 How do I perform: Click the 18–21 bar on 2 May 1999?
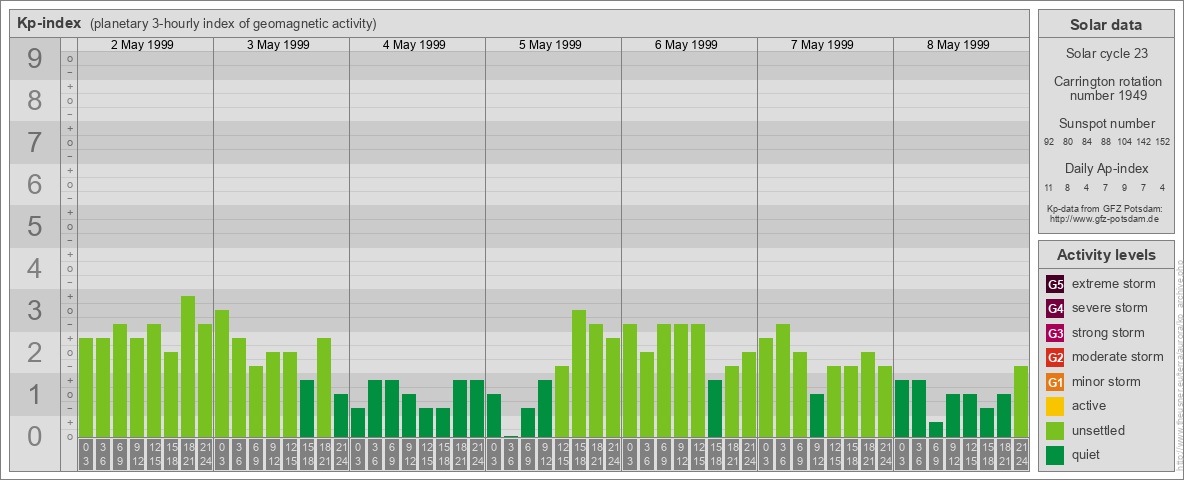tap(188, 366)
